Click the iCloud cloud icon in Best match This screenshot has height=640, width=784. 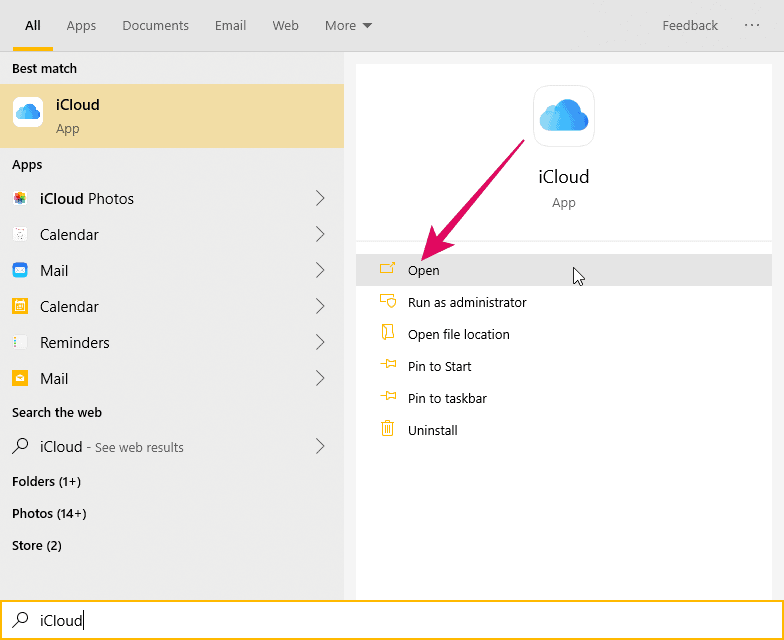pos(28,112)
